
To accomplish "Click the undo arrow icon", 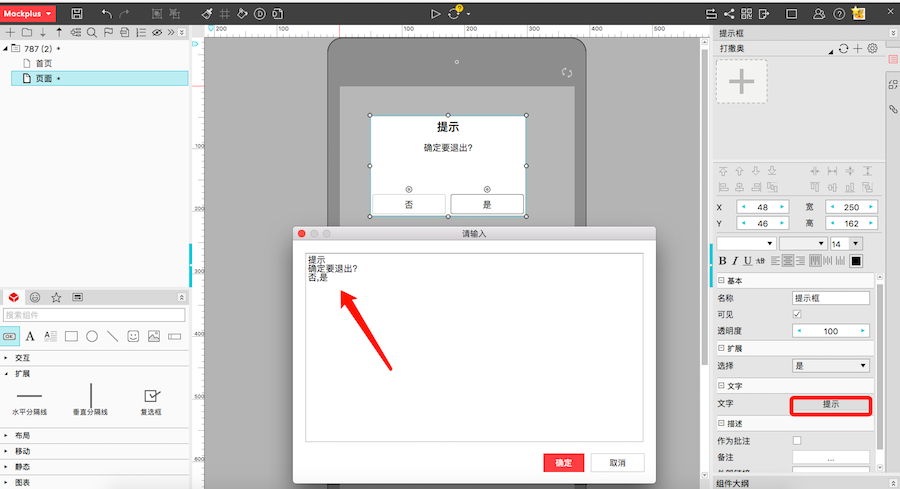I will pos(107,14).
